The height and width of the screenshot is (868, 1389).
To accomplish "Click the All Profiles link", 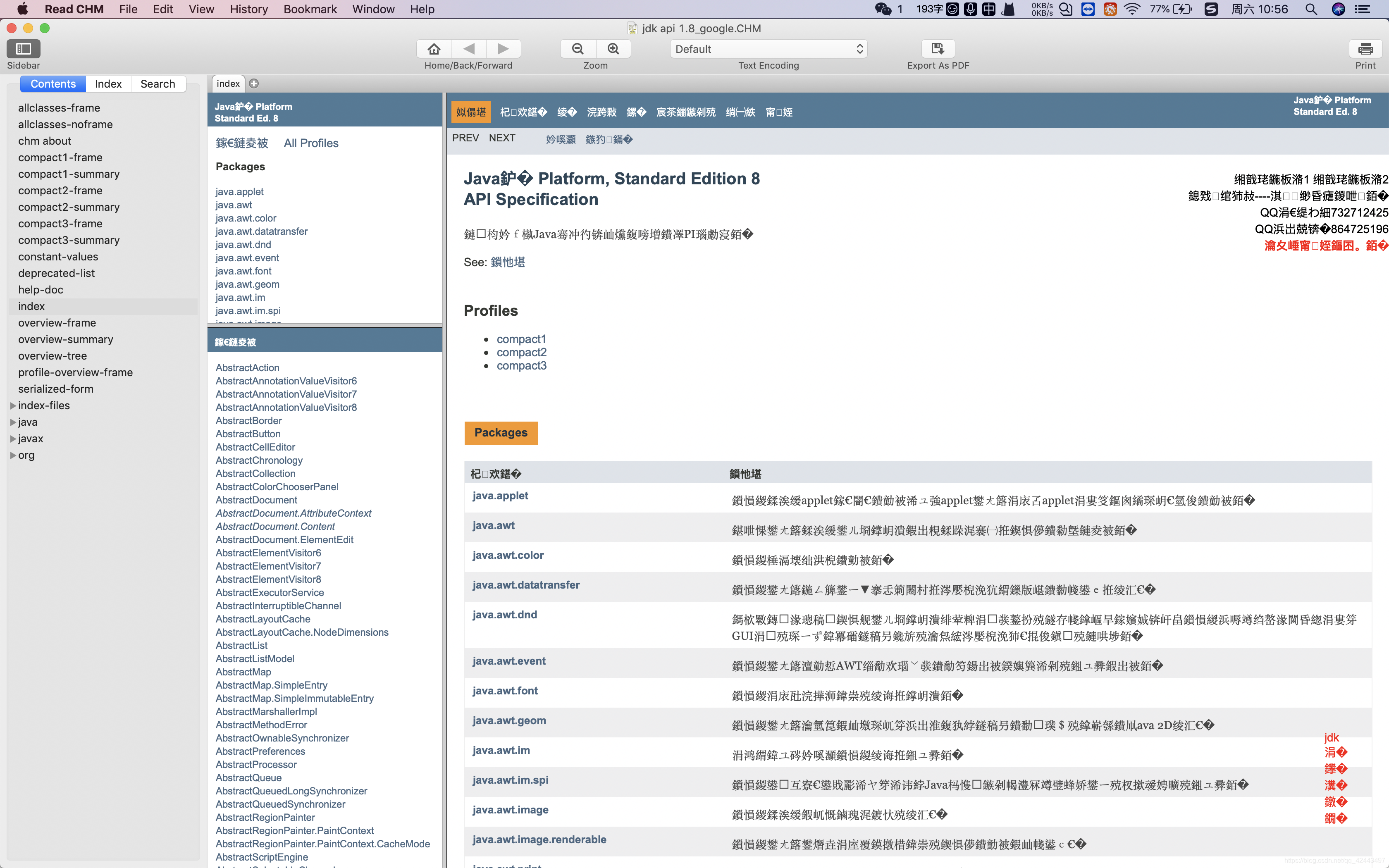I will pyautogui.click(x=311, y=143).
